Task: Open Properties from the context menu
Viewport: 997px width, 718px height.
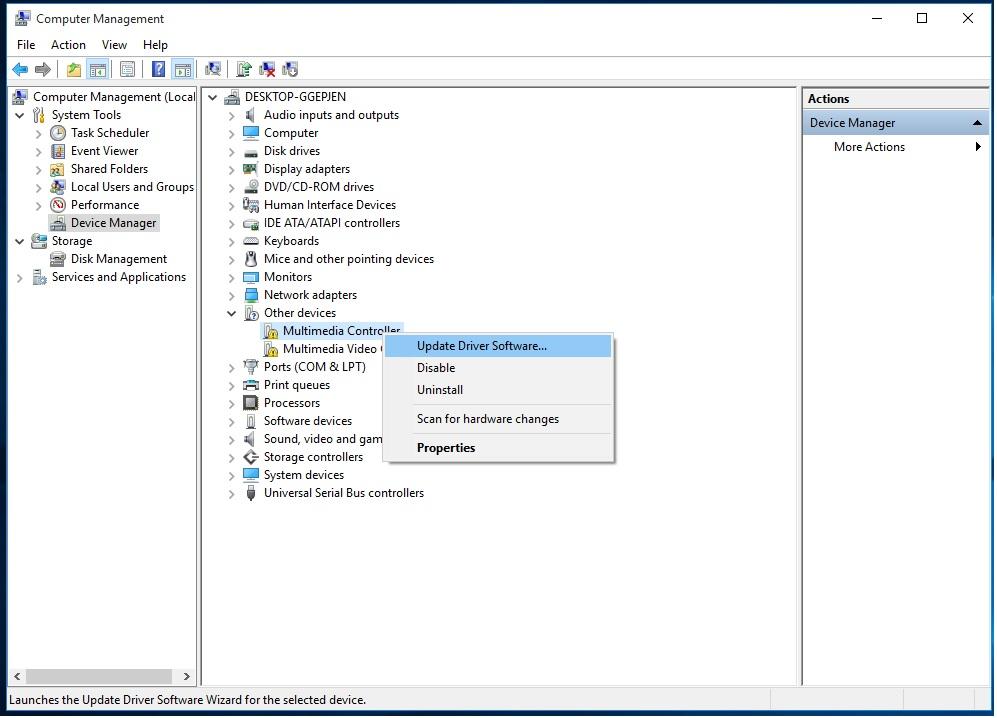Action: (x=498, y=448)
